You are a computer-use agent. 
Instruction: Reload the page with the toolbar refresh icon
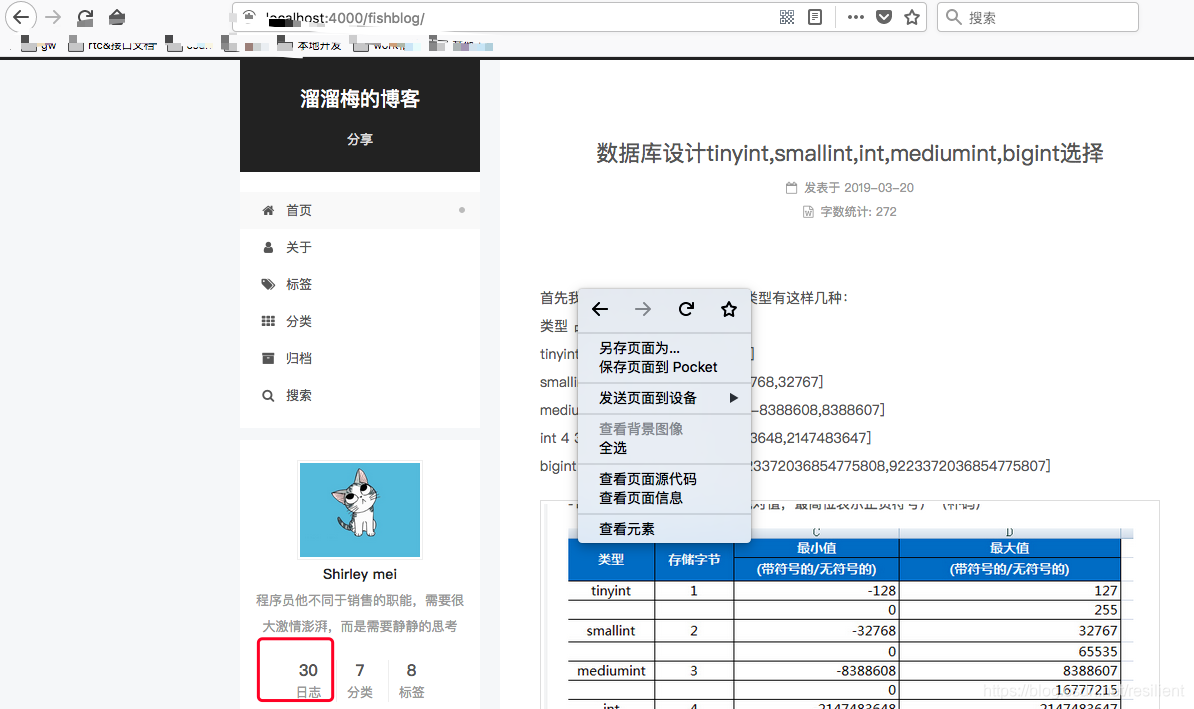(85, 17)
